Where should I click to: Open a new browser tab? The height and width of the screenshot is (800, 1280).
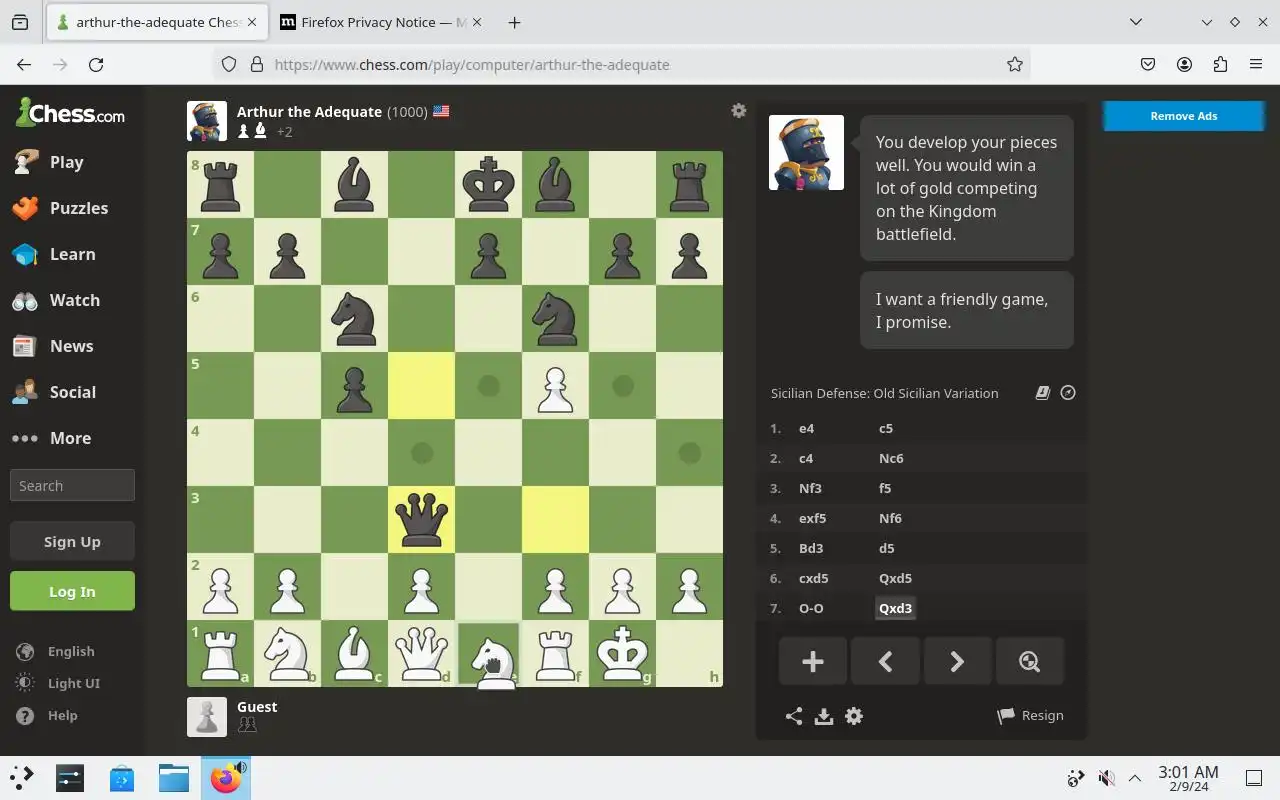click(x=514, y=22)
